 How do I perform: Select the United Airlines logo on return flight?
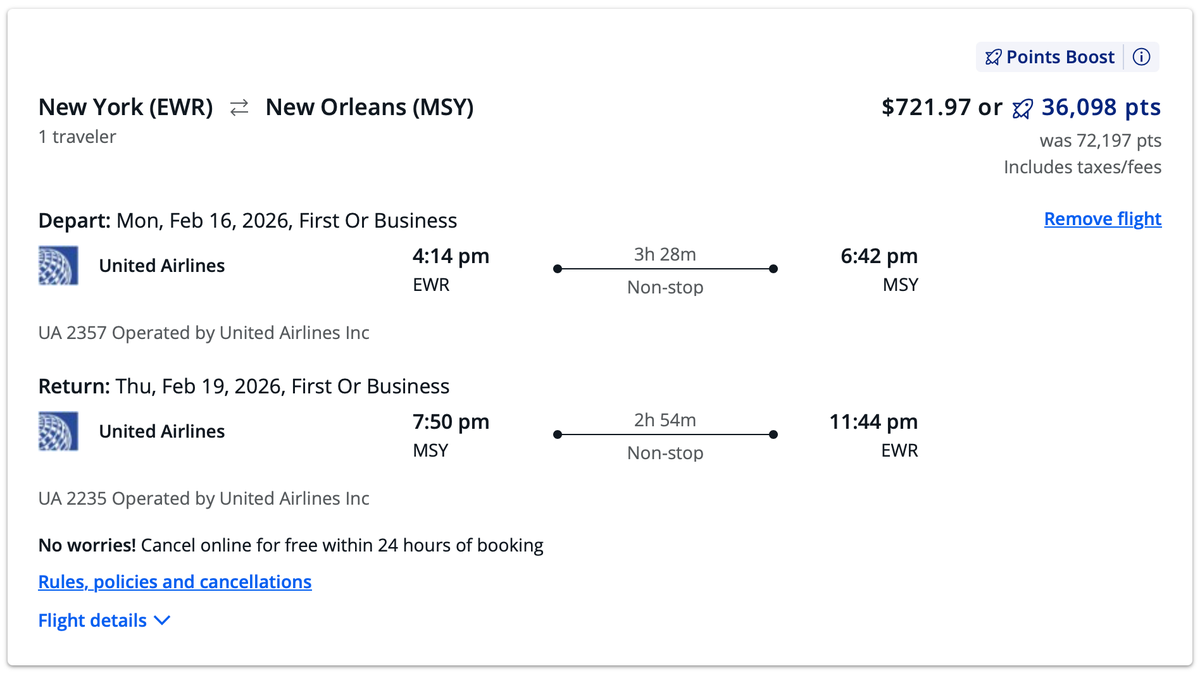click(58, 431)
